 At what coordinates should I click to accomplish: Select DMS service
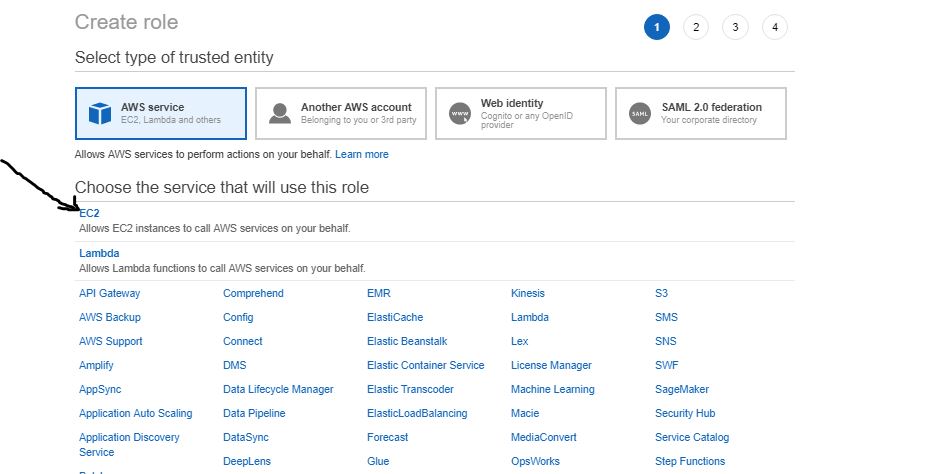[x=234, y=365]
